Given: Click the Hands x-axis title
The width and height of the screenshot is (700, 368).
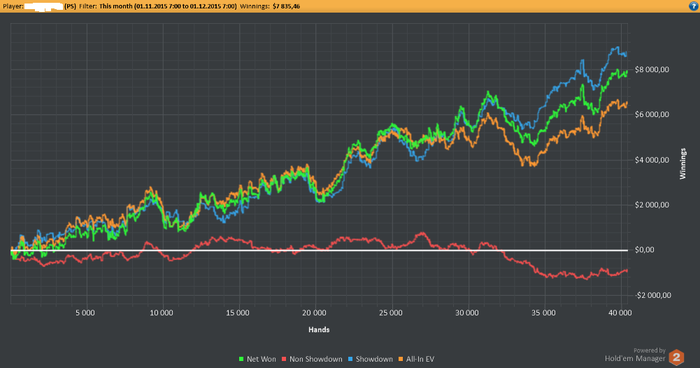Looking at the screenshot, I should [x=319, y=330].
